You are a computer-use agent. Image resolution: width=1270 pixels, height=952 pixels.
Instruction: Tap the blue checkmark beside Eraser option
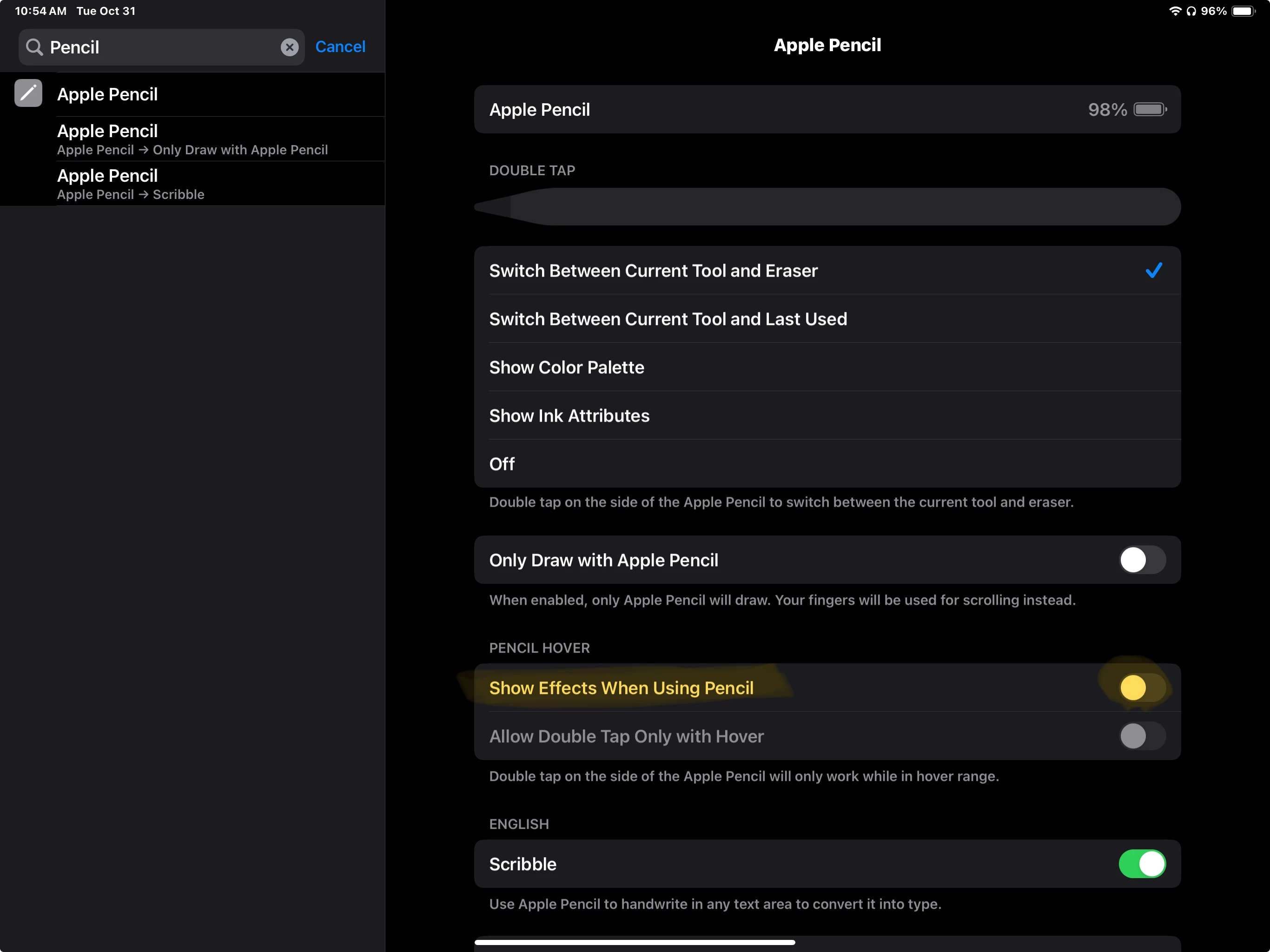click(x=1153, y=271)
